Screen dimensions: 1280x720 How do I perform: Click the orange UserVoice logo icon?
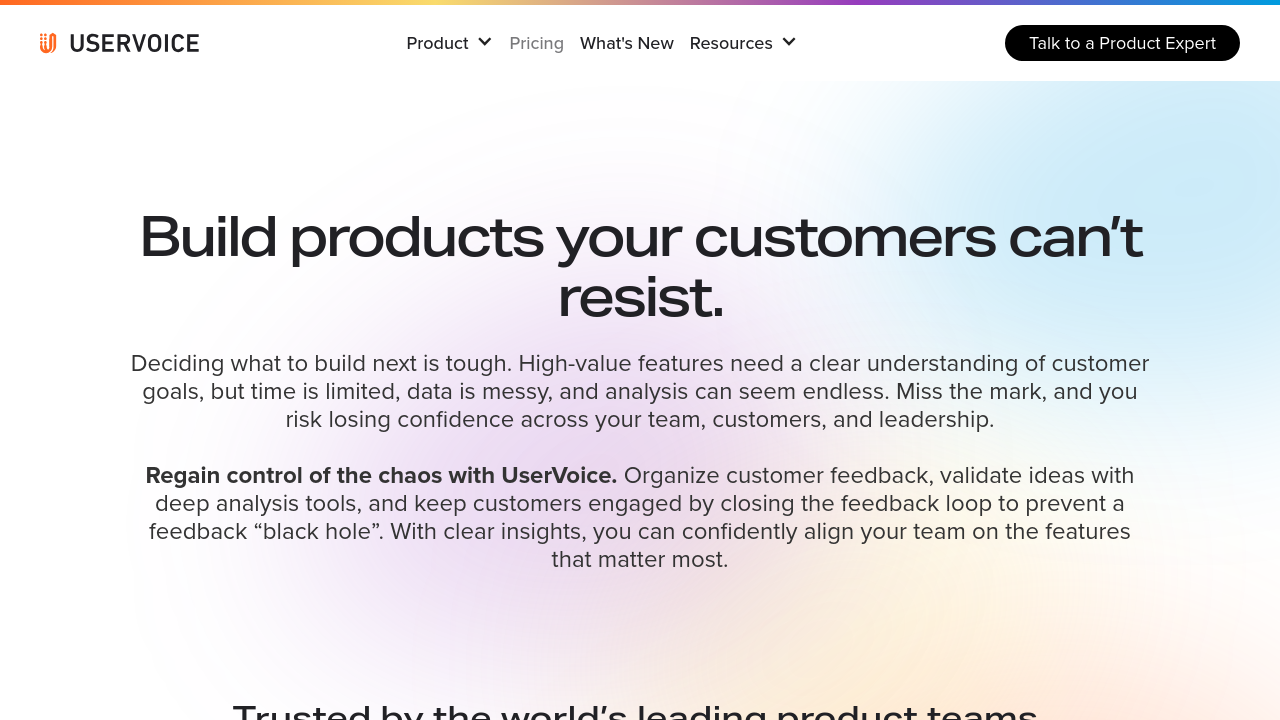click(48, 43)
